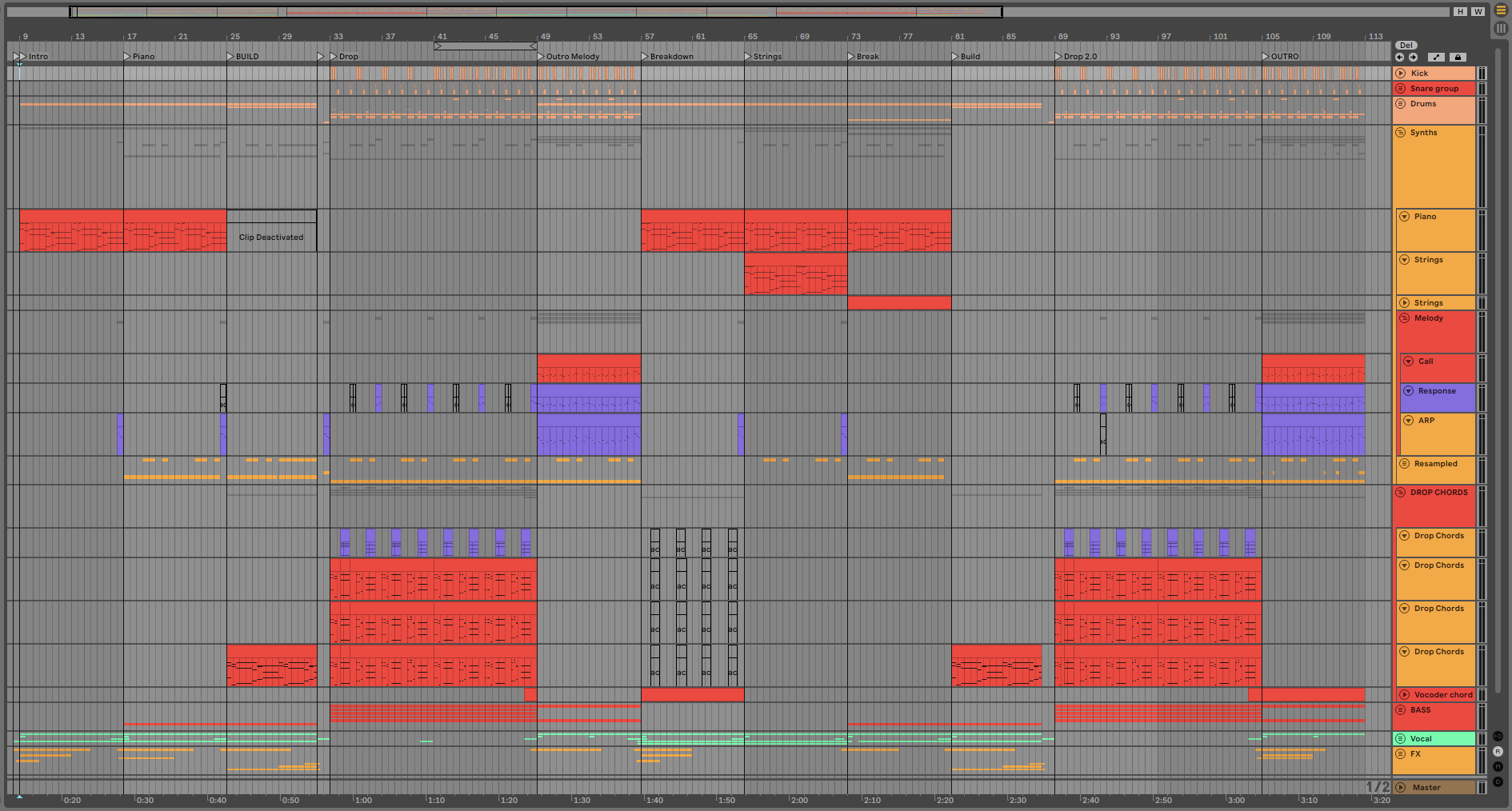Select the BUILD locator
Screen dimensions: 1512x811
pyautogui.click(x=243, y=57)
